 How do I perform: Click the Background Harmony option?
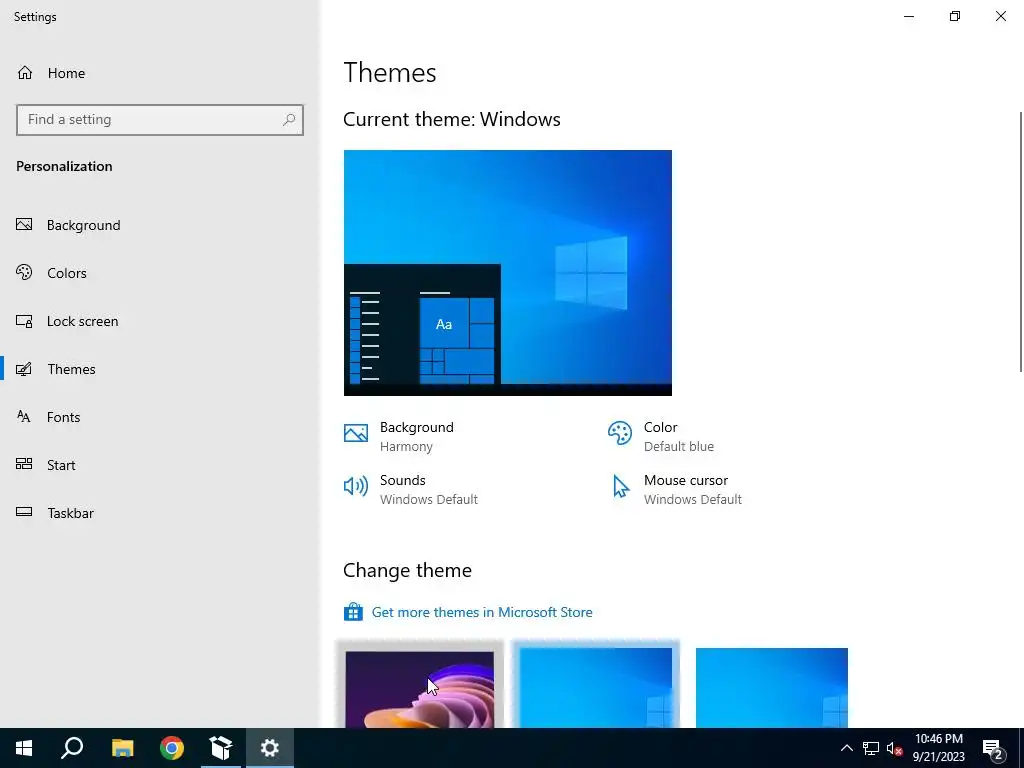[x=399, y=436]
